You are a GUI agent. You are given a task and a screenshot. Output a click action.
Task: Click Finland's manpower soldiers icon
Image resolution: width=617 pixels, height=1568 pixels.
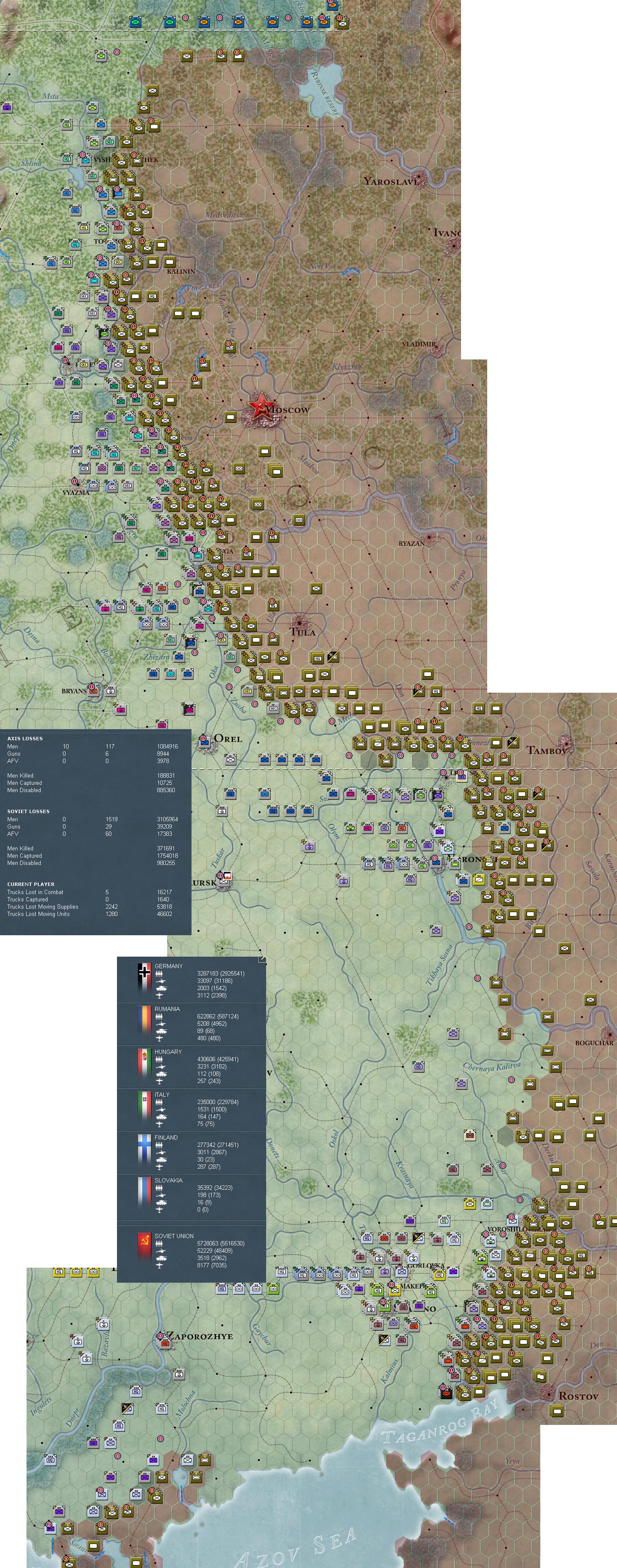point(160,1145)
